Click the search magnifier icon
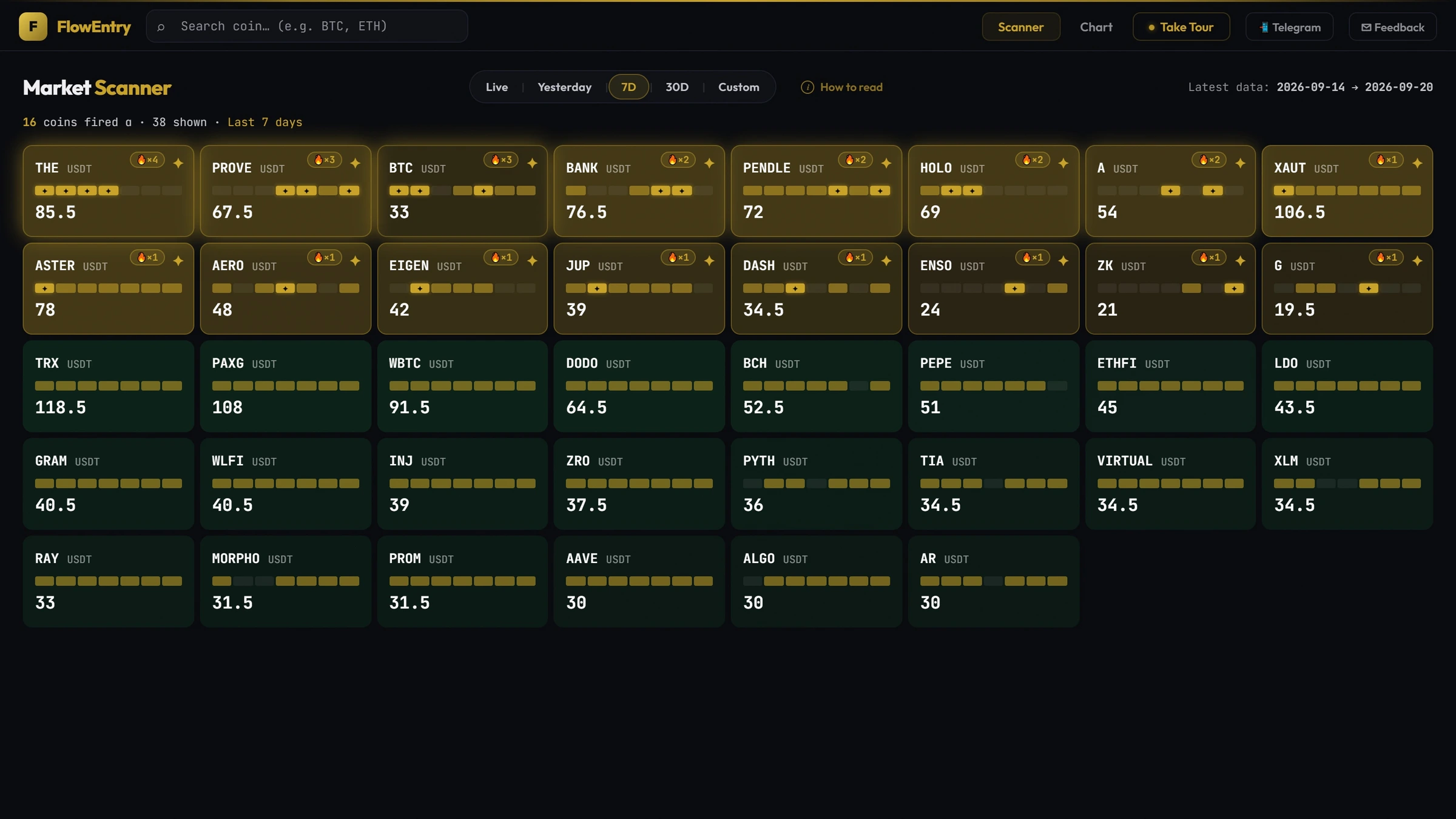 click(161, 27)
